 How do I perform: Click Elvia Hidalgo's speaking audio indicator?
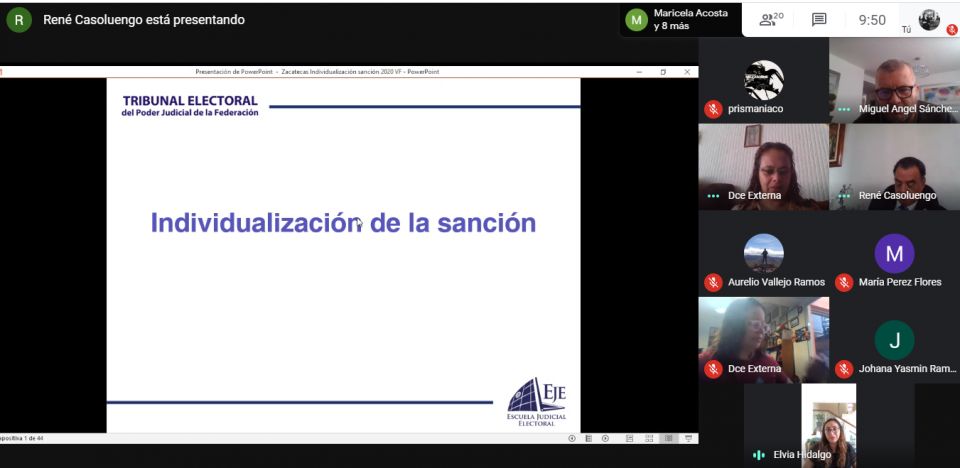tap(759, 455)
